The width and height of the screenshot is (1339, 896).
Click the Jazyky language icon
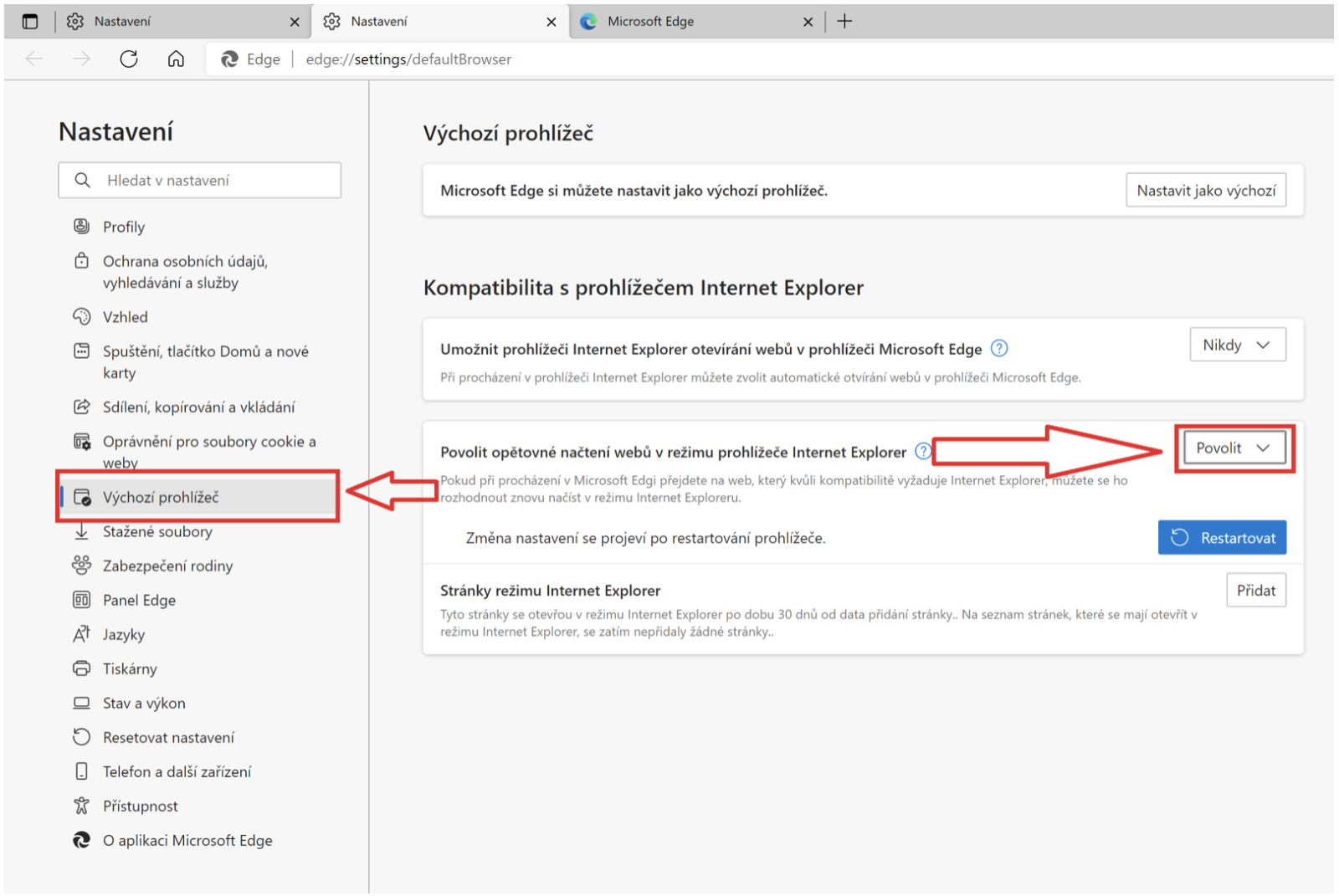[x=81, y=634]
